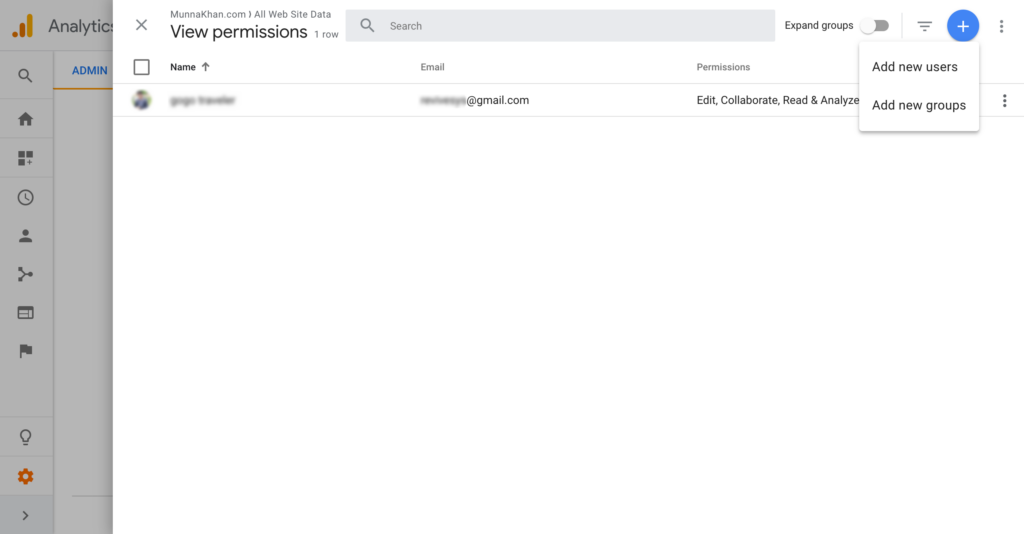Select Add new users menu option
This screenshot has height=534, width=1024.
914,67
